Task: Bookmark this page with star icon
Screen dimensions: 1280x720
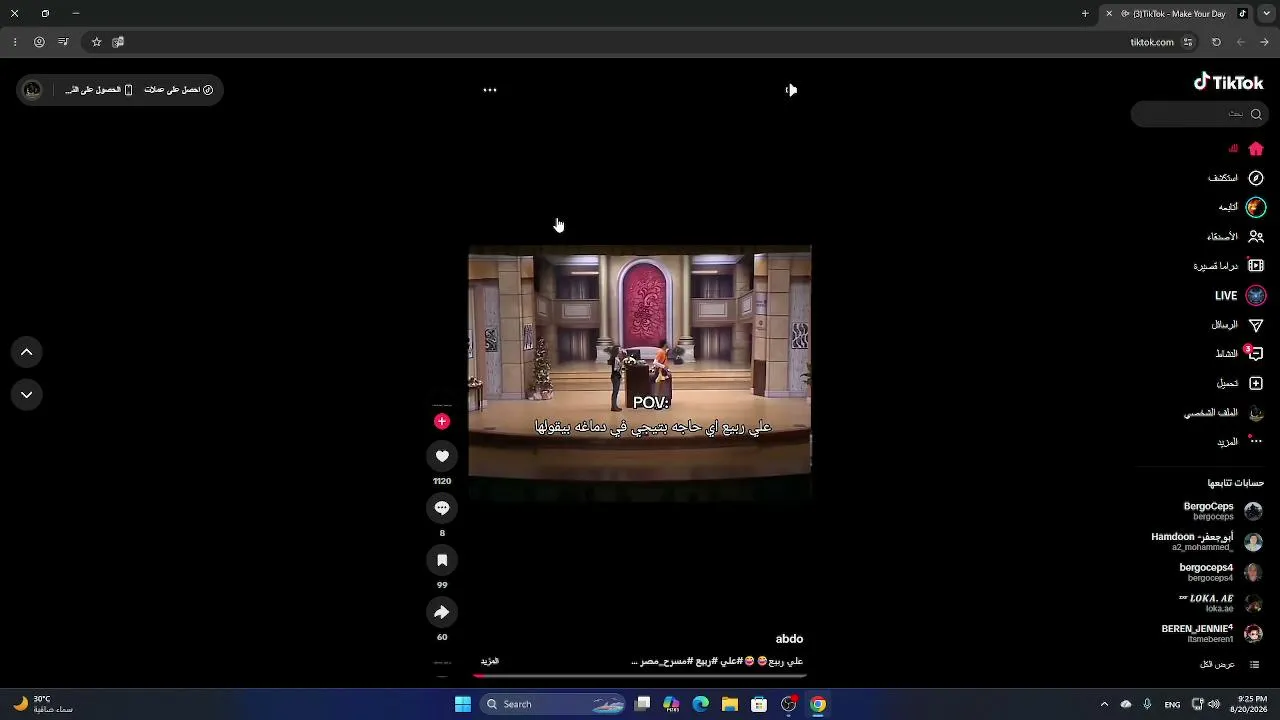Action: point(96,42)
